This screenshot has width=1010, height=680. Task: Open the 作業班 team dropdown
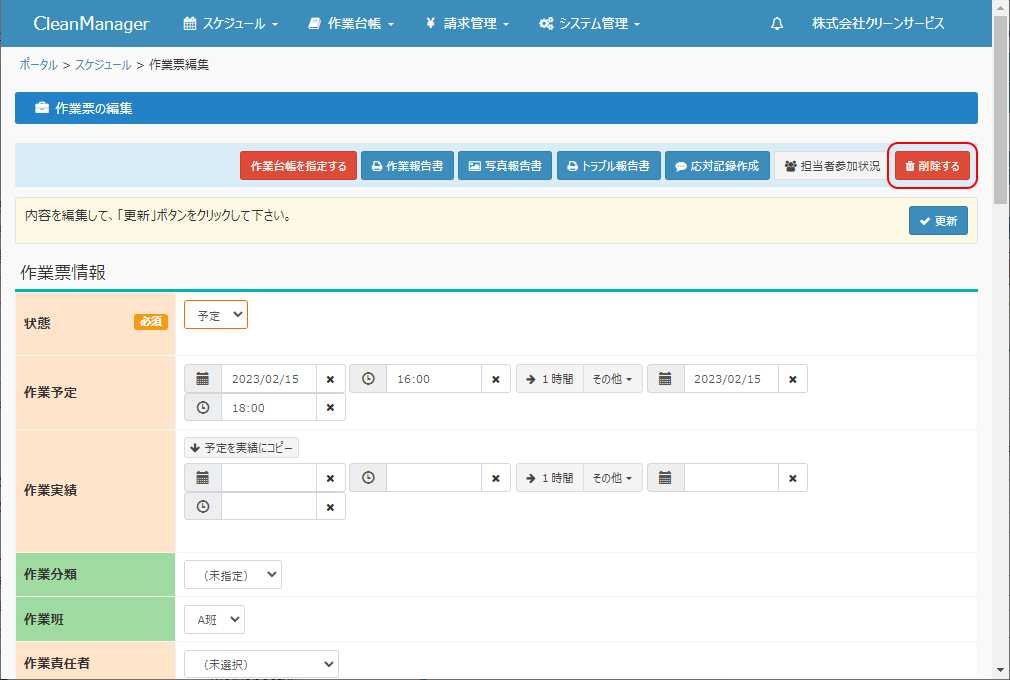(x=214, y=620)
